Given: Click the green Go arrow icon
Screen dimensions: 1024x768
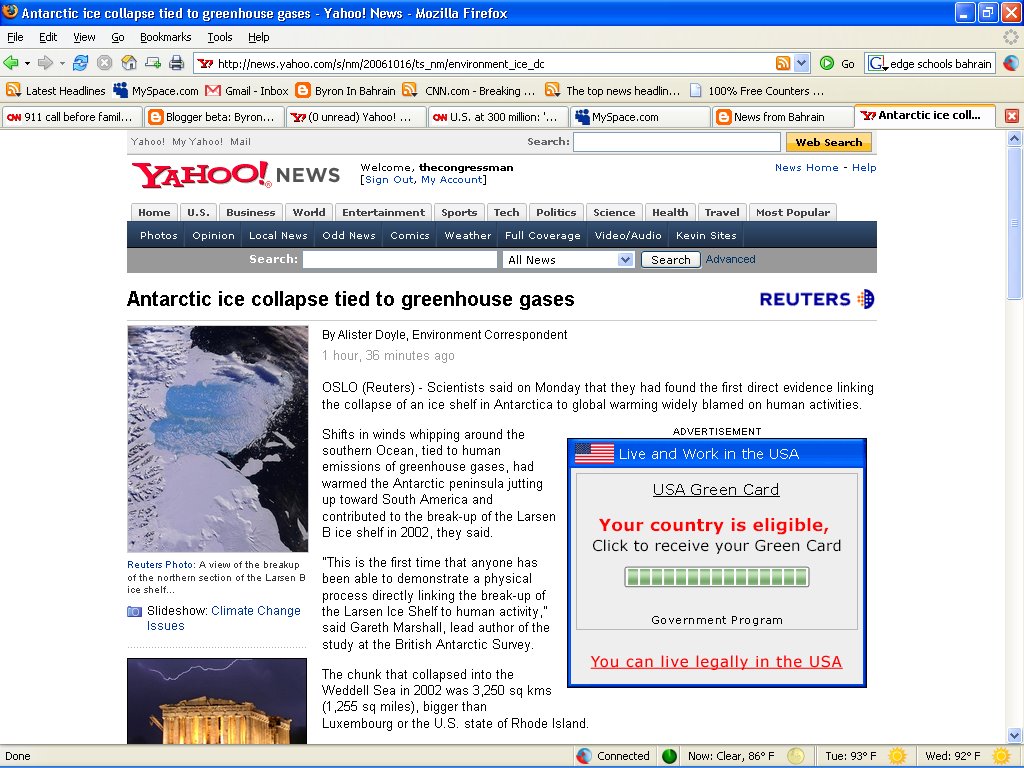Looking at the screenshot, I should 827,63.
